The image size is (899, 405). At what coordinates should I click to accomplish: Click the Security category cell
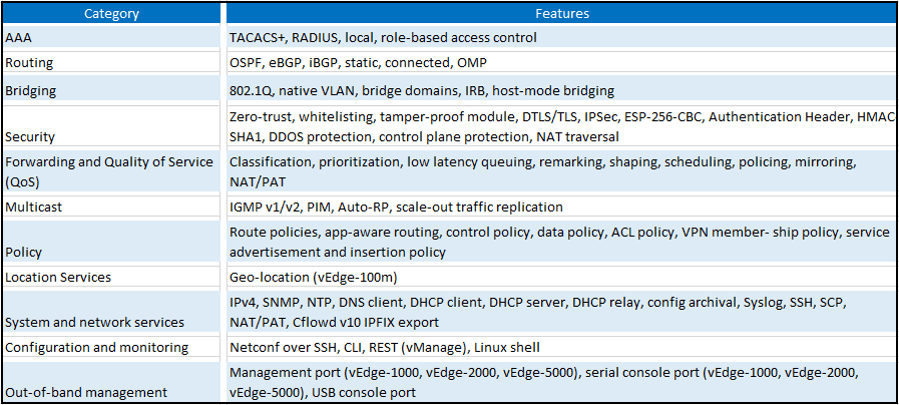point(113,127)
